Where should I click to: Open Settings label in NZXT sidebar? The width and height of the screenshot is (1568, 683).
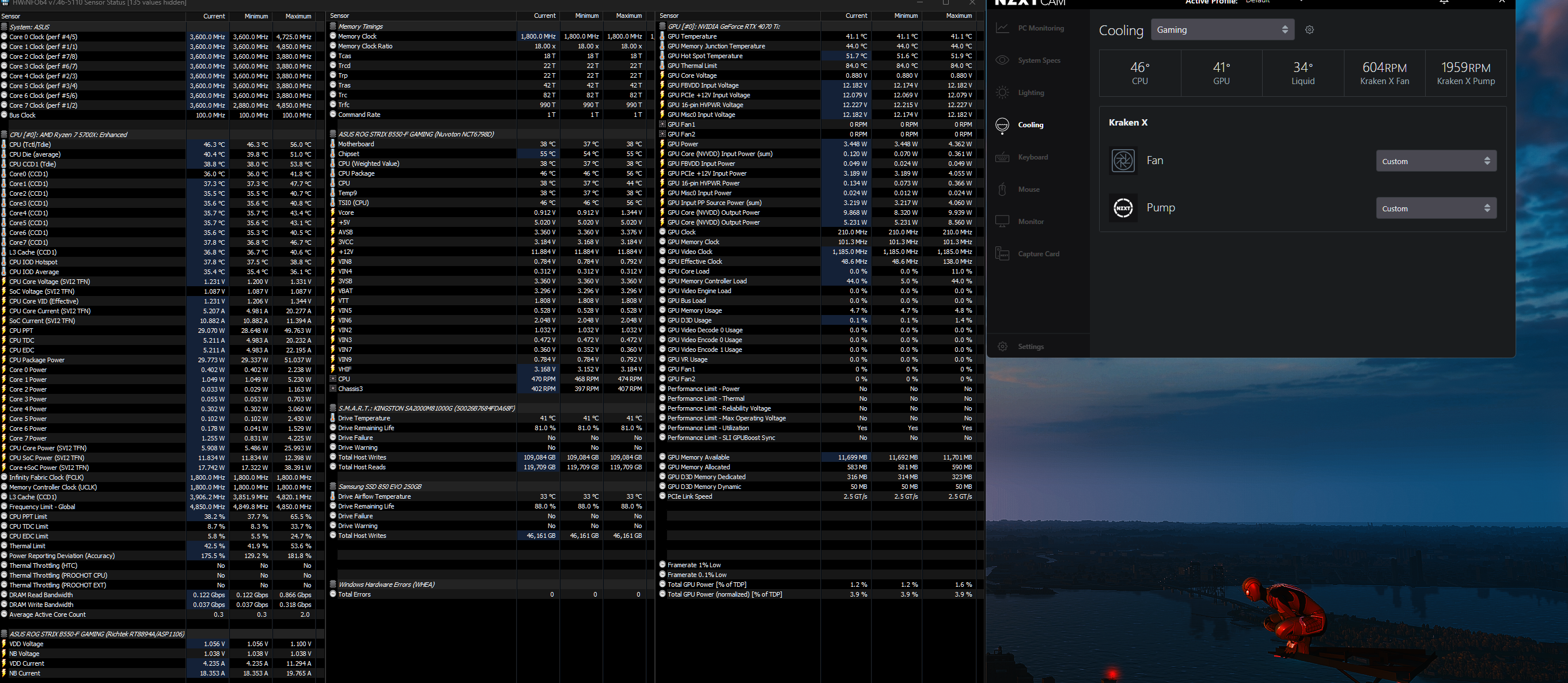(1031, 346)
